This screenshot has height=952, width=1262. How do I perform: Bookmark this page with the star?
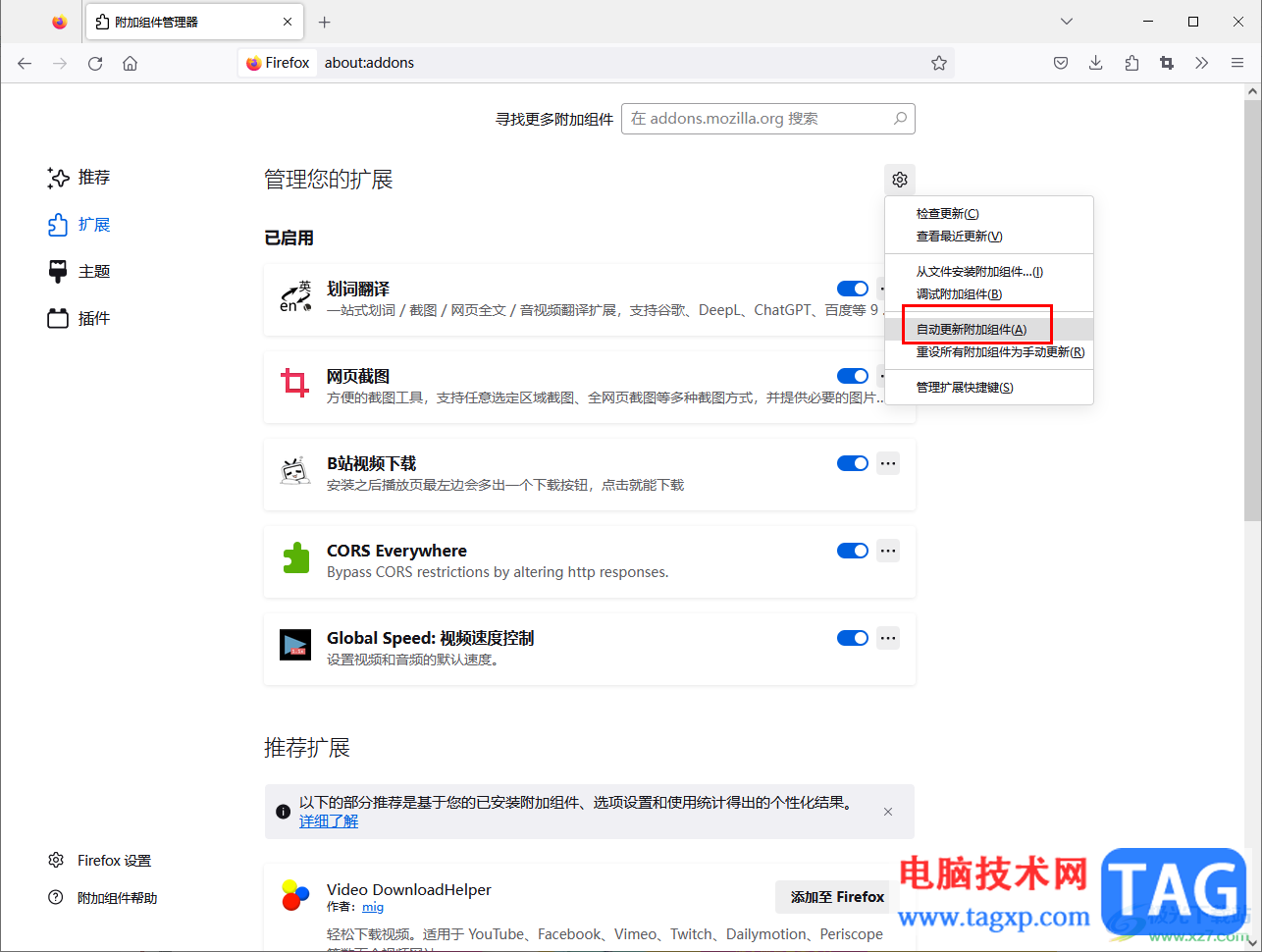939,63
